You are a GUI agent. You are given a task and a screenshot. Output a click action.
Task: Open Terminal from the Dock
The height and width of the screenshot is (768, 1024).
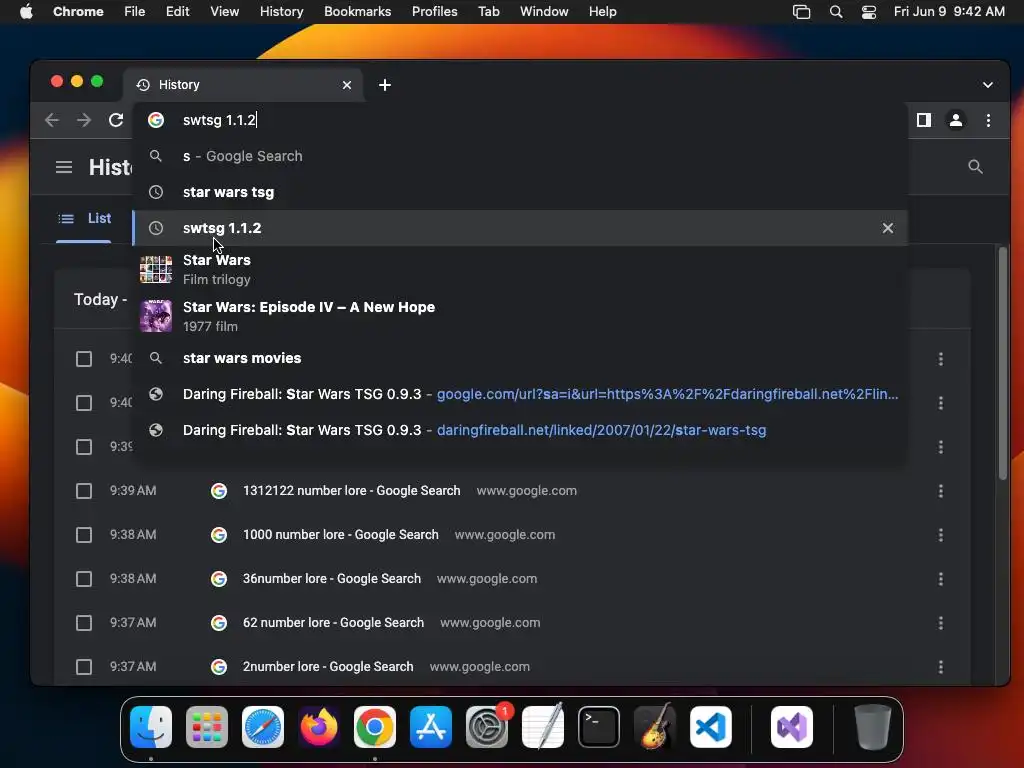(599, 727)
